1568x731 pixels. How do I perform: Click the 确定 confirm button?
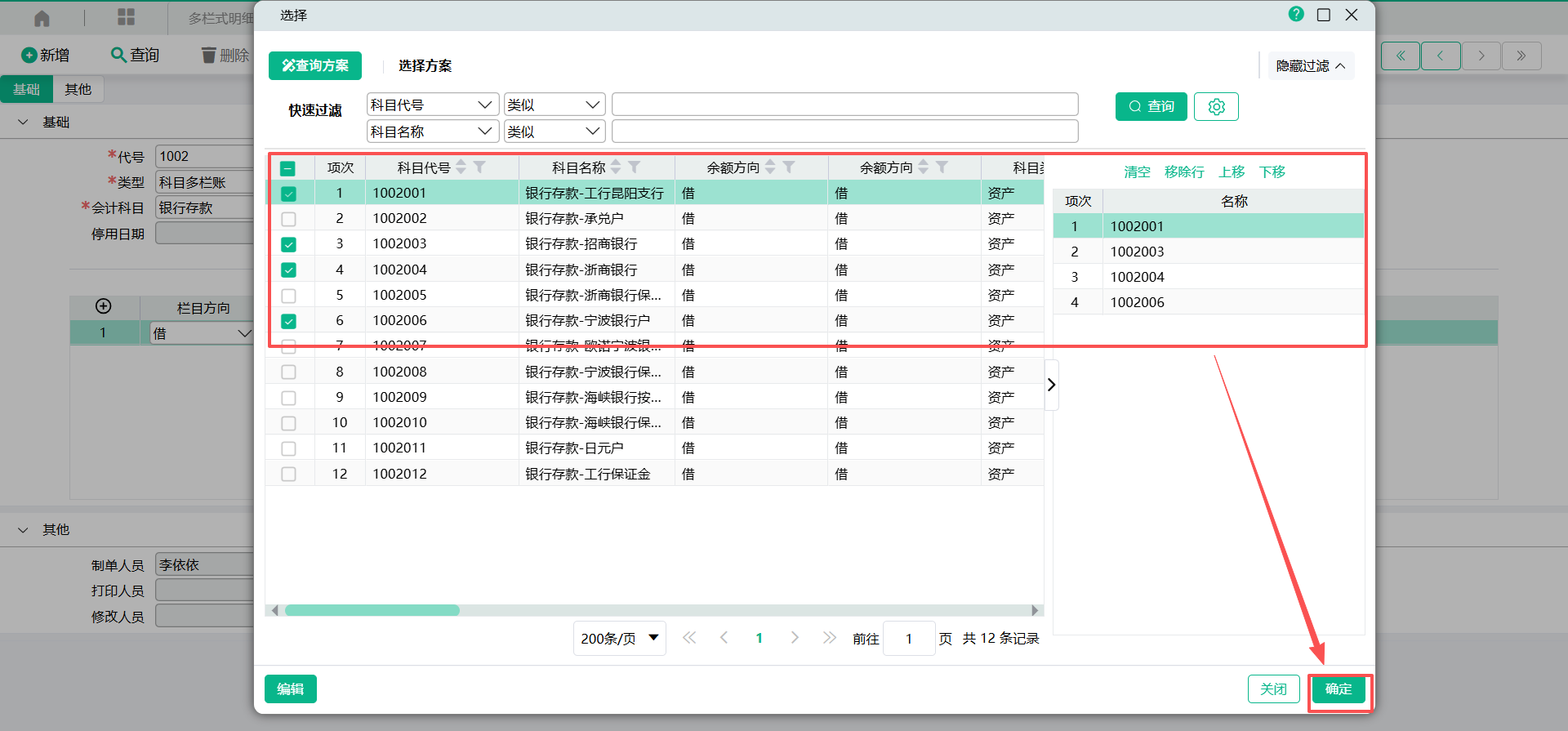[x=1338, y=689]
